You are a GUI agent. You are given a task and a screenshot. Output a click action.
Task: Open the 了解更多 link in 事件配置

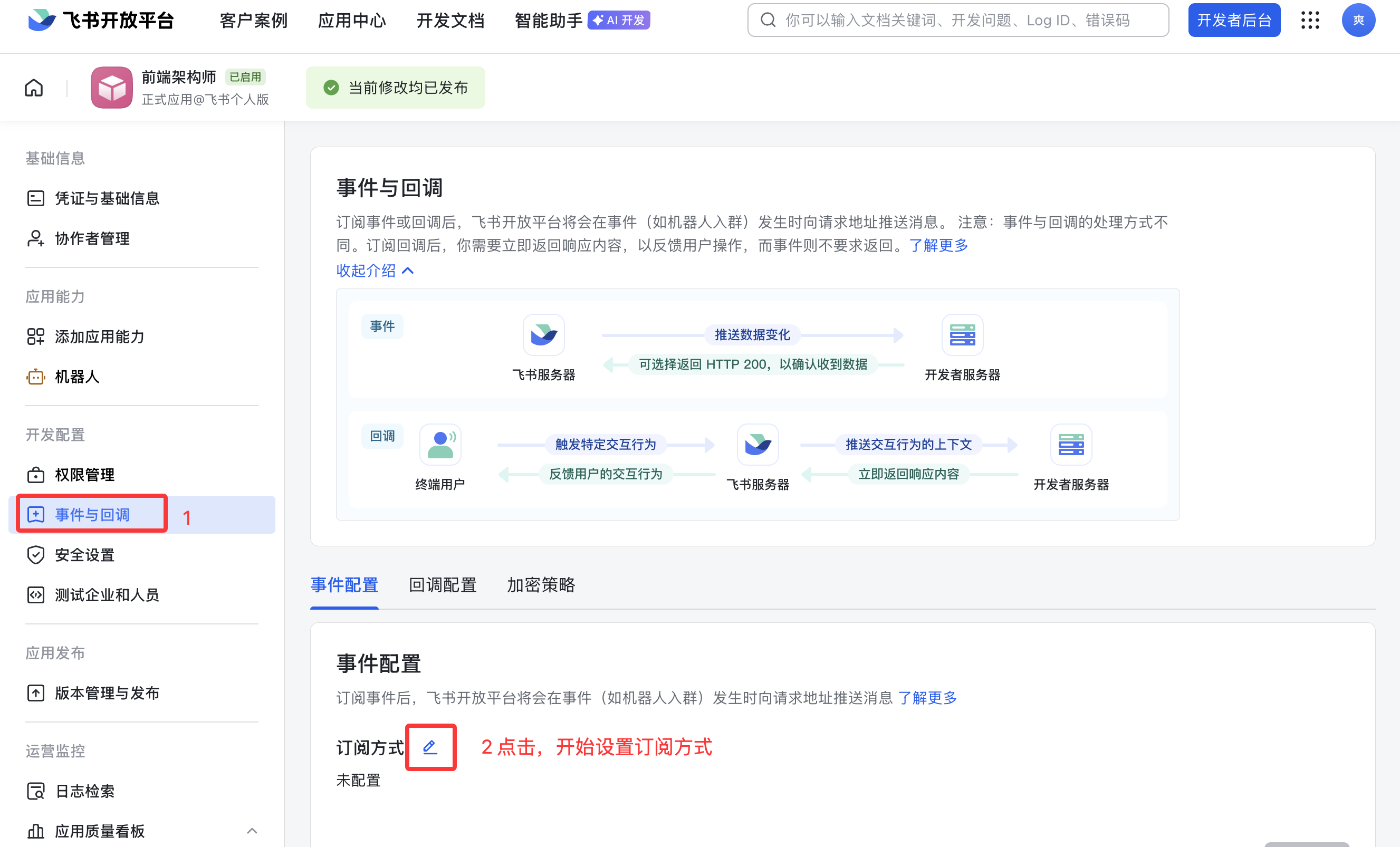(x=928, y=698)
